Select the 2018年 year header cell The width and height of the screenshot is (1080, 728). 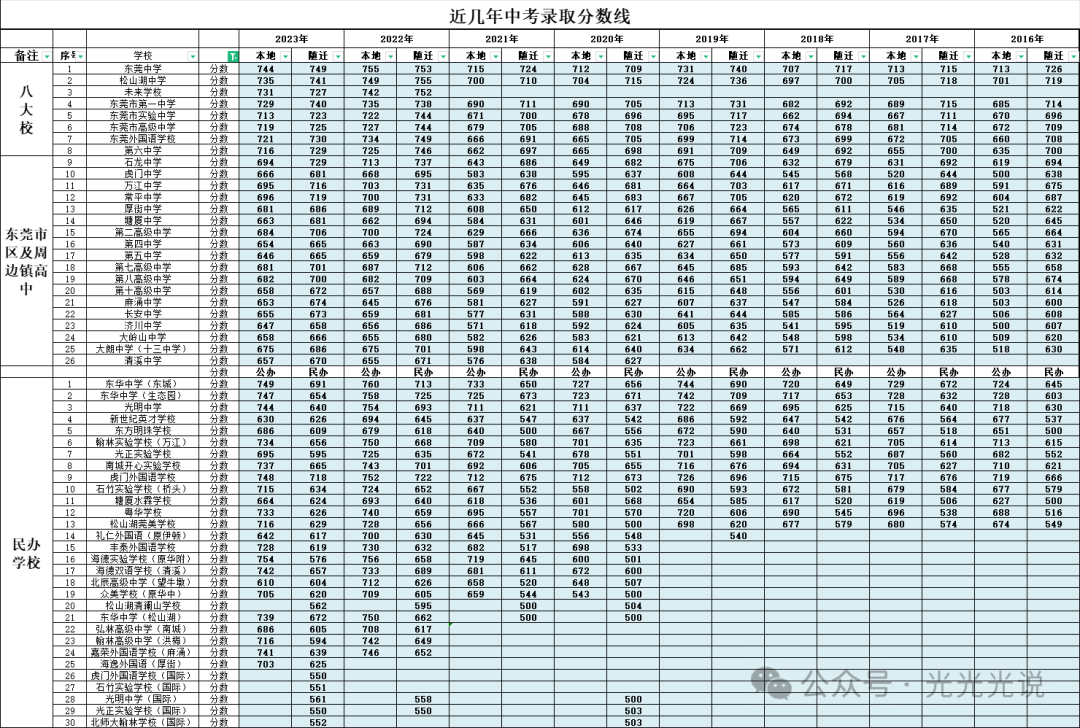click(817, 39)
